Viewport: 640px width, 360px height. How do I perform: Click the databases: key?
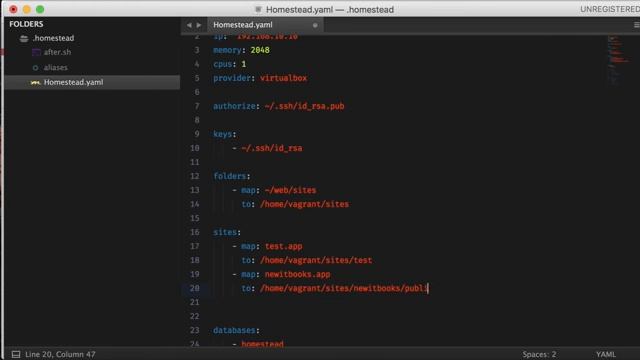coord(236,330)
